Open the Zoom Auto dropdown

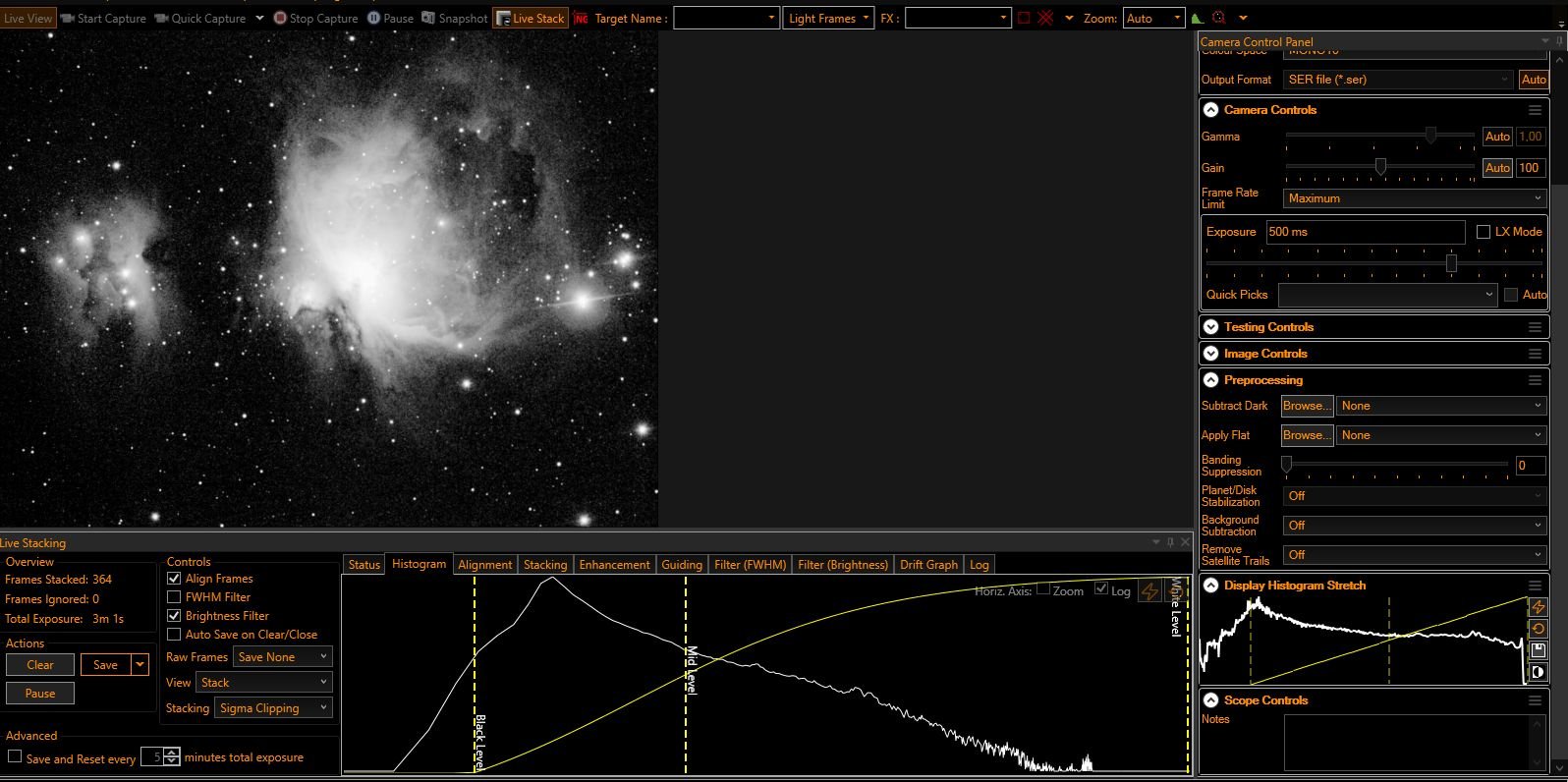1154,18
